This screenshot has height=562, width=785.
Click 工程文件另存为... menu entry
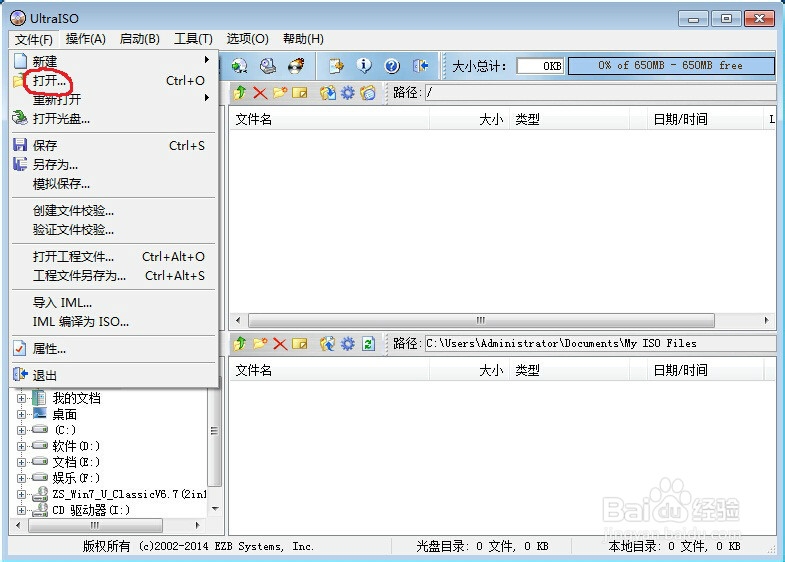114,276
